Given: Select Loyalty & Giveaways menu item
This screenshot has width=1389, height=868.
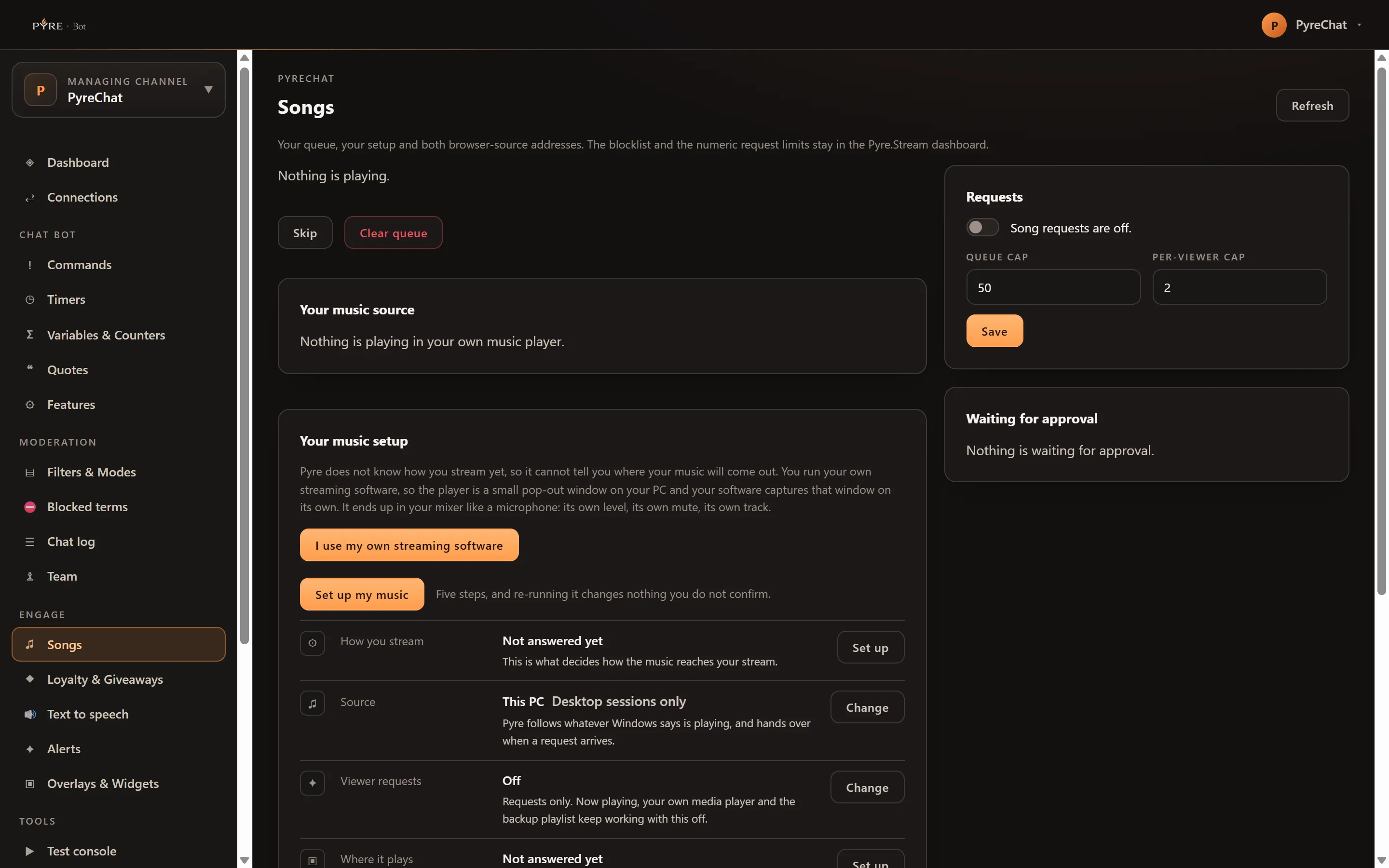Looking at the screenshot, I should coord(119,679).
